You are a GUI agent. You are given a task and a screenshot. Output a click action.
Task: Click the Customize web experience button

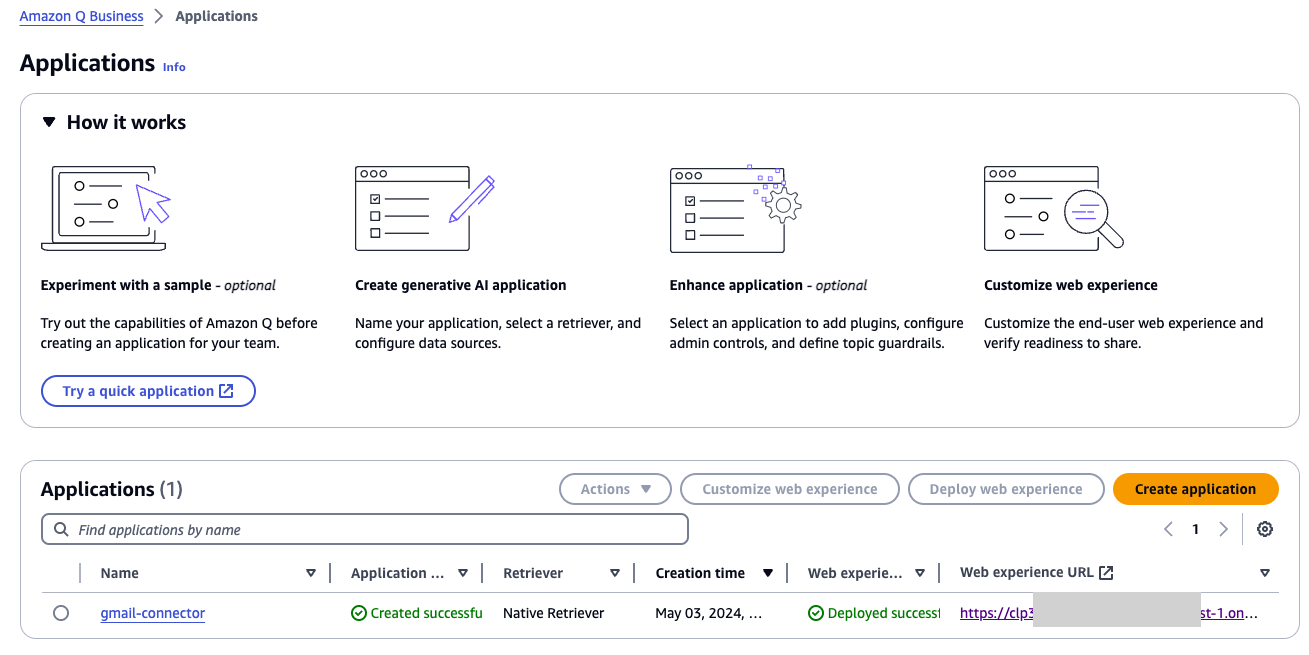coord(789,489)
